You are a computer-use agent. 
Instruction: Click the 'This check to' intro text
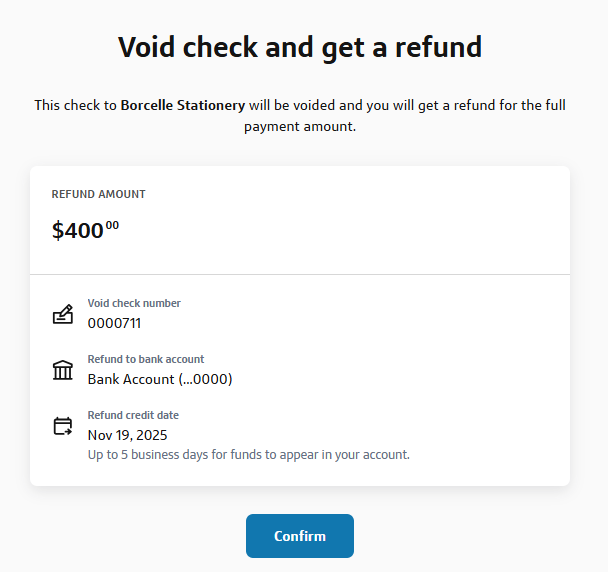(75, 105)
